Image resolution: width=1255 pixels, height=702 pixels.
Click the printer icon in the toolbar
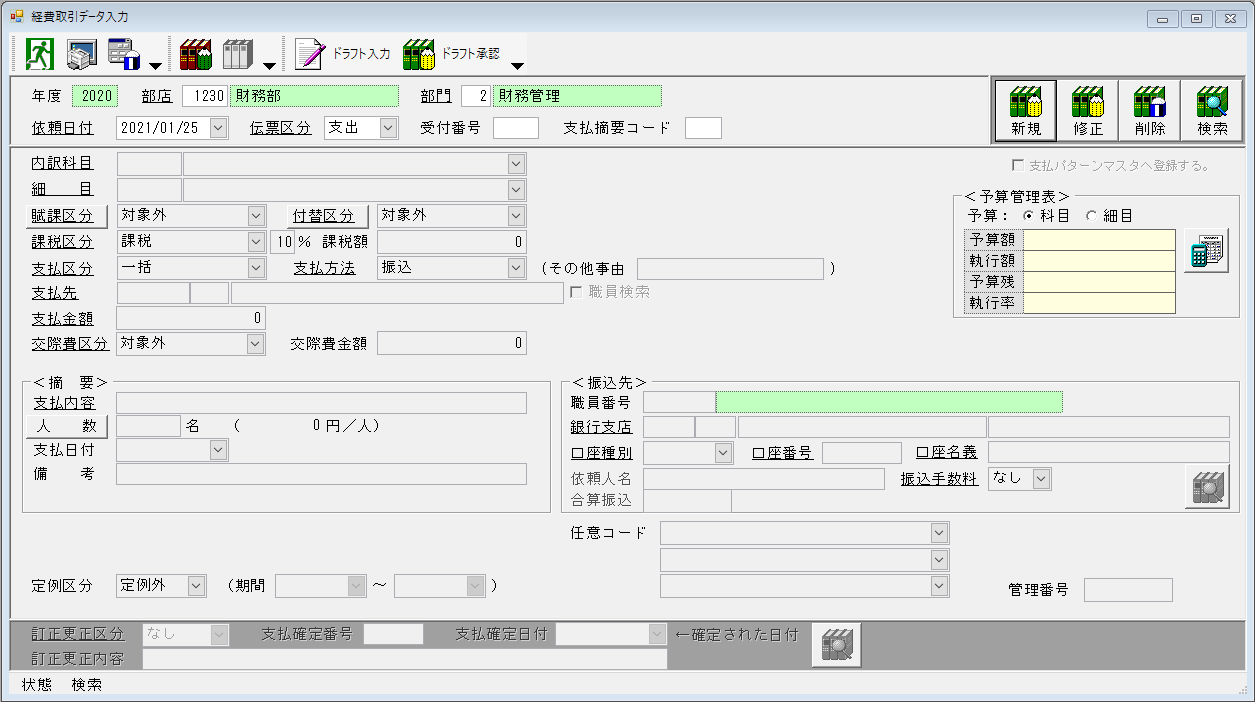[x=81, y=53]
